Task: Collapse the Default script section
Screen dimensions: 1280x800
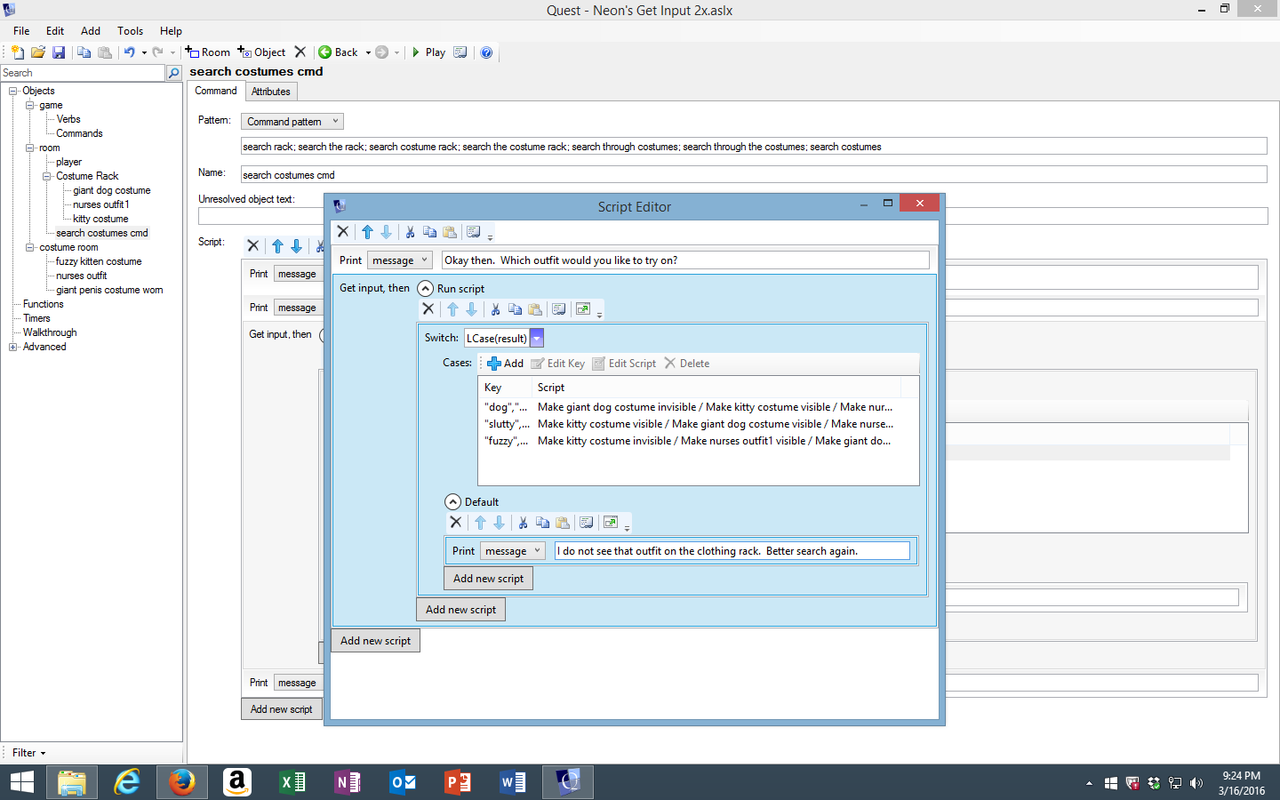Action: 453,502
